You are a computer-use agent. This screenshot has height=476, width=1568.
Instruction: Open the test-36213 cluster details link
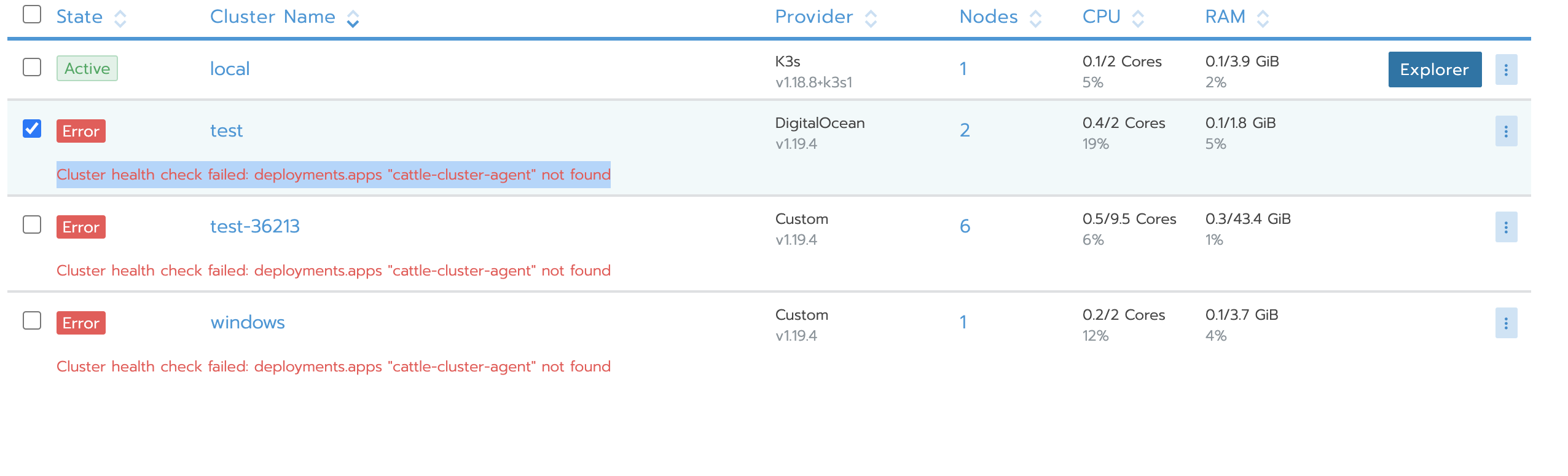pos(256,226)
